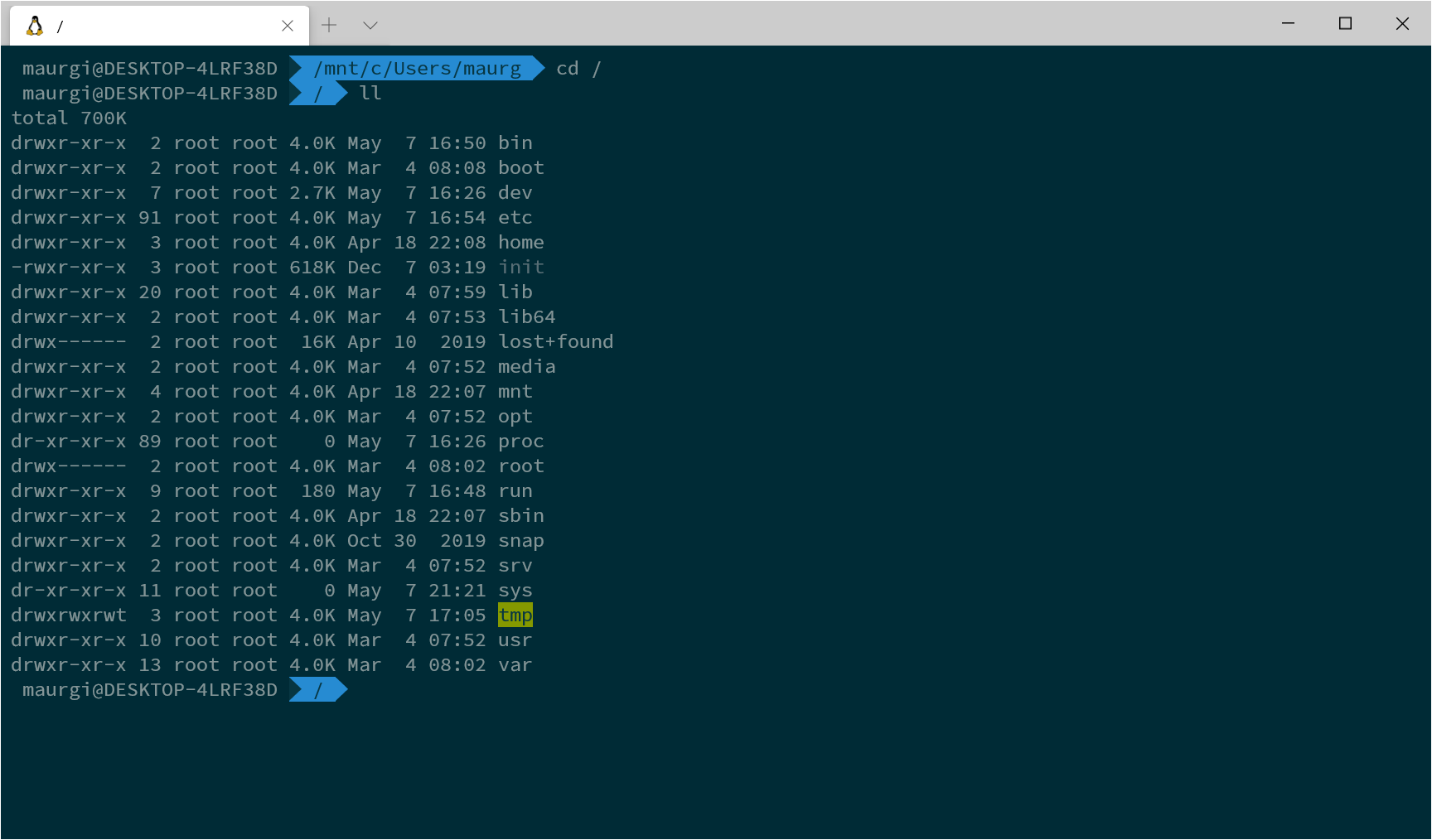Screen dimensions: 1432x840
Task: Open the new tab dropdown chevron
Action: (x=370, y=25)
